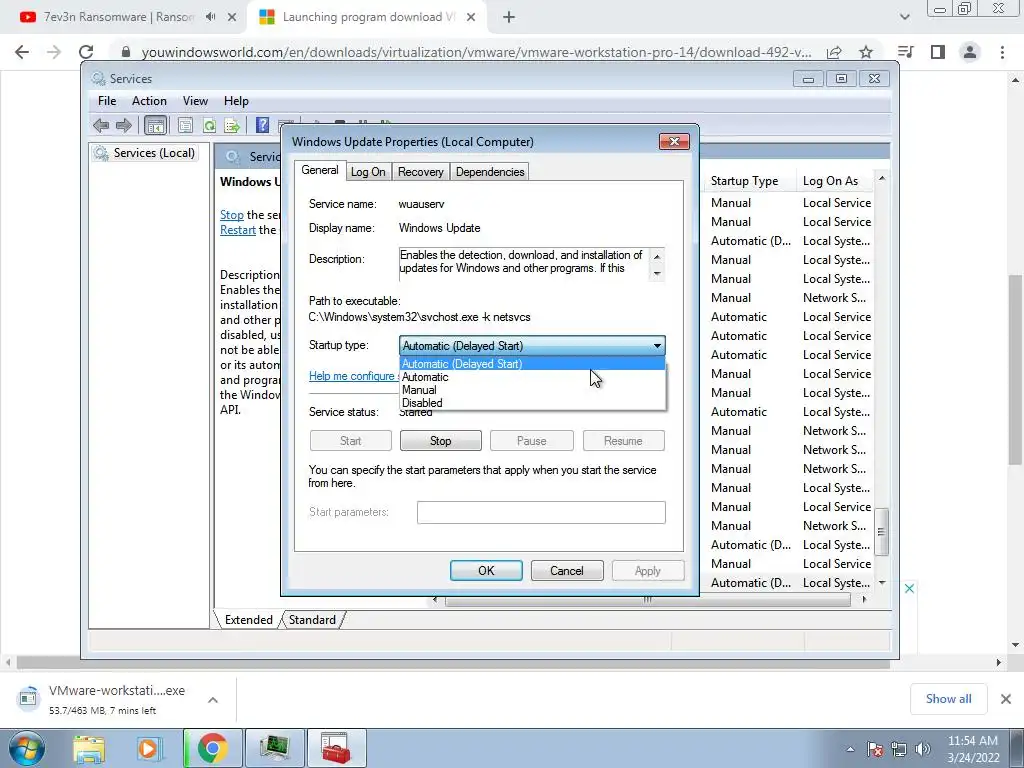
Task: Switch to the Extended view tab
Action: pos(248,620)
